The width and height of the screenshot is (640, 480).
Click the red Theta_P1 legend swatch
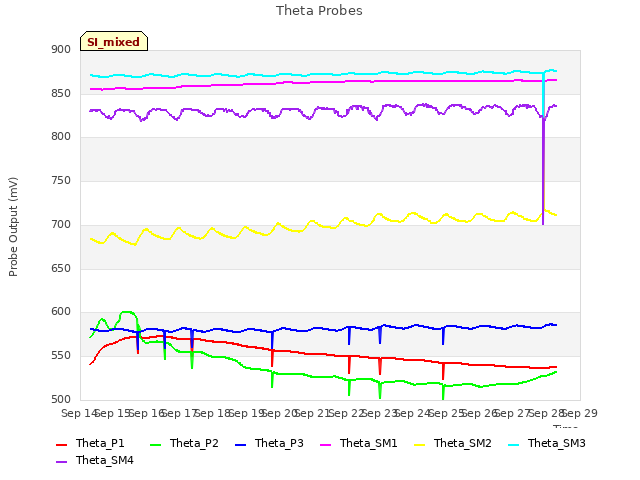[61, 444]
